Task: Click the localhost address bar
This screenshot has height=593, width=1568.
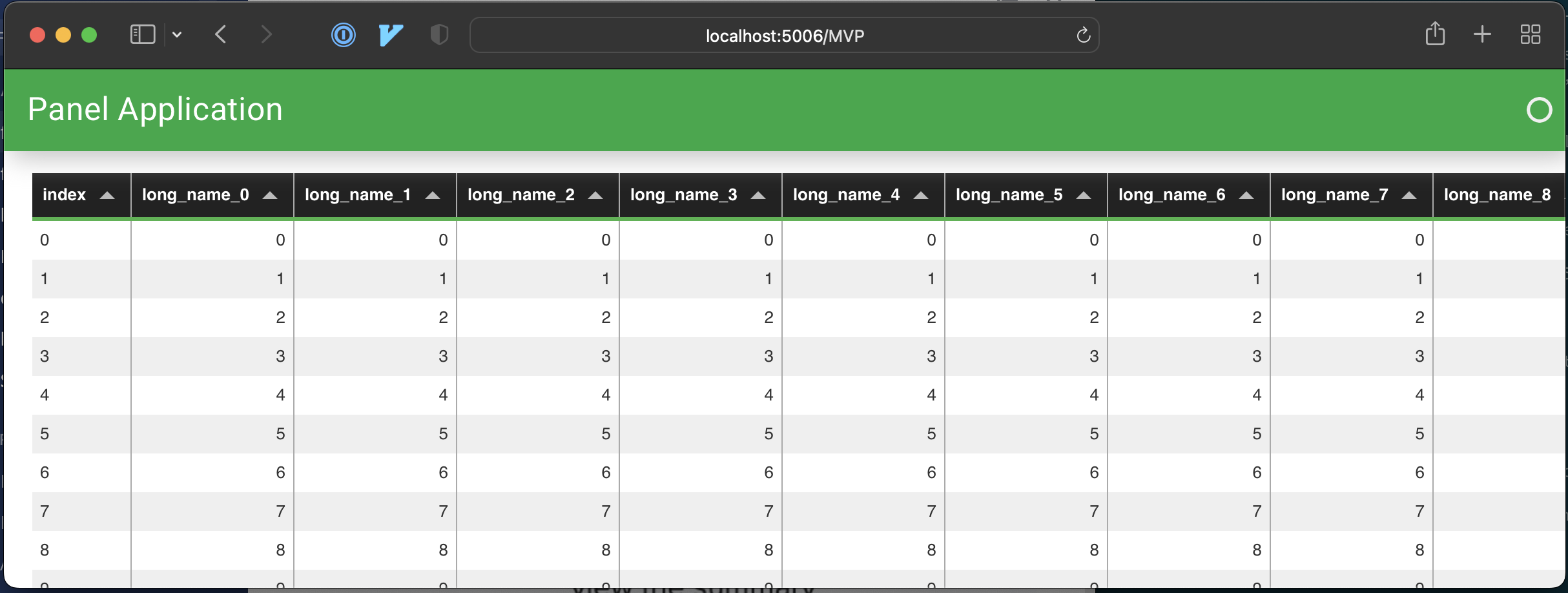Action: 783,36
